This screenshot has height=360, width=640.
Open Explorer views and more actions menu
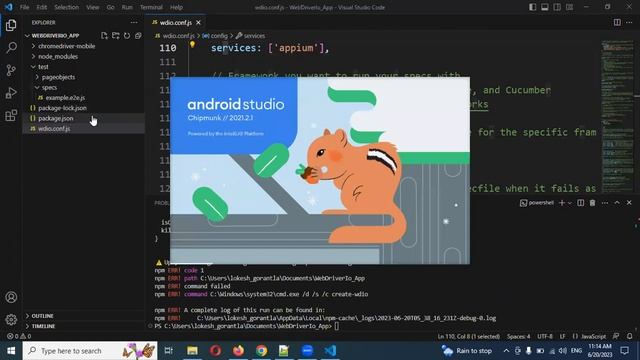click(134, 22)
